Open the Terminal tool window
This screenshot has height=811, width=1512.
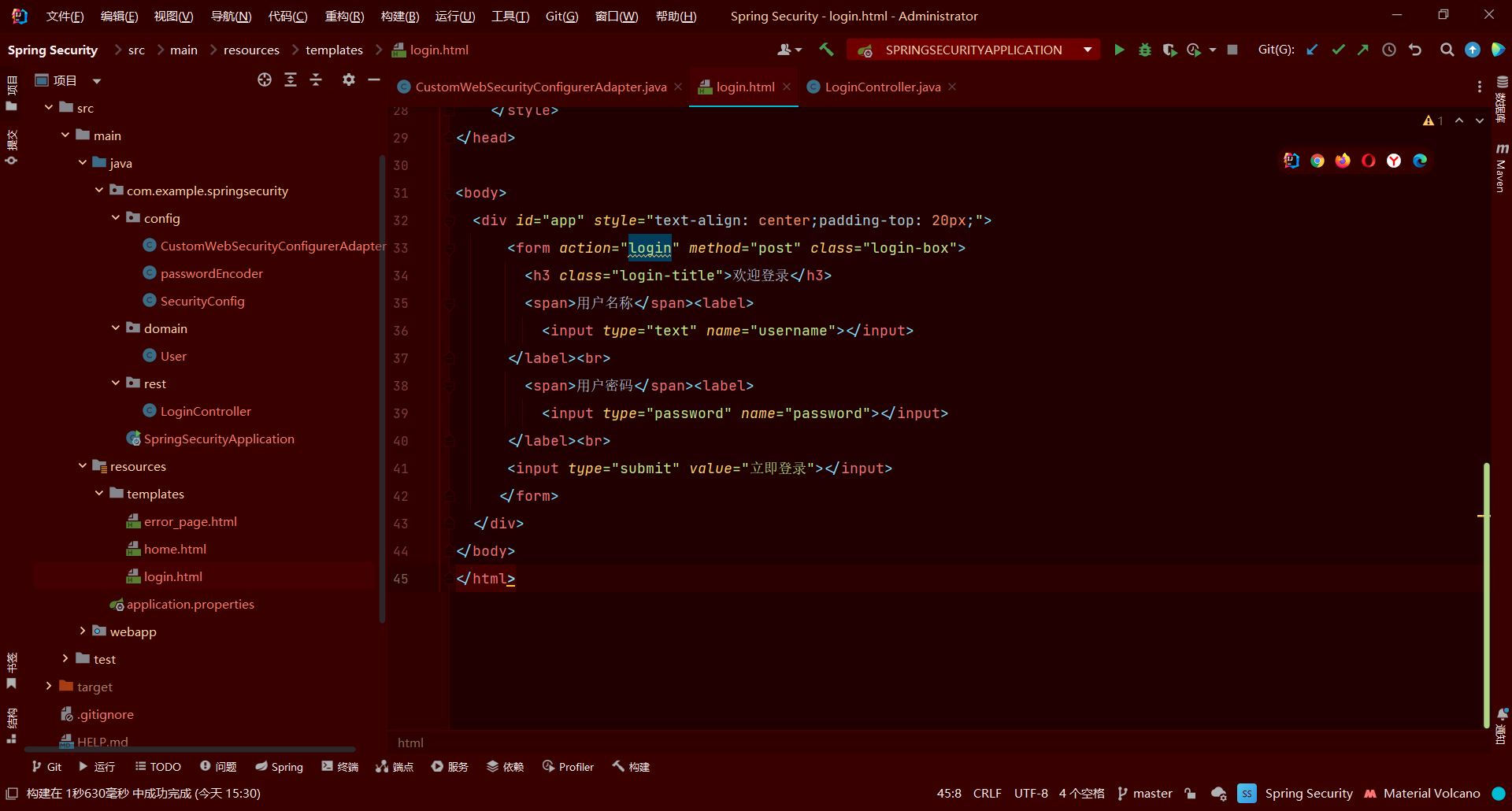coord(339,766)
